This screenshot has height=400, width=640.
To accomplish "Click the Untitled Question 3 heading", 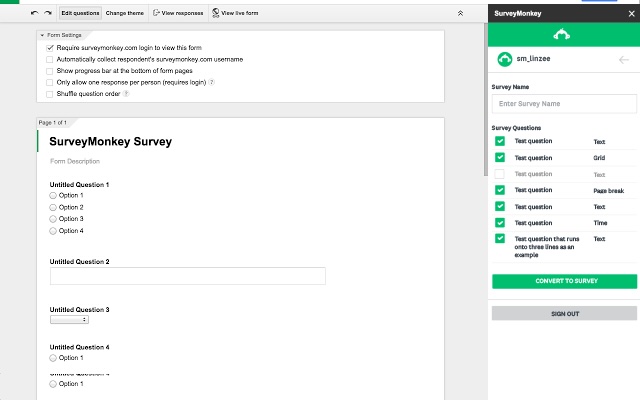I will coord(79,309).
